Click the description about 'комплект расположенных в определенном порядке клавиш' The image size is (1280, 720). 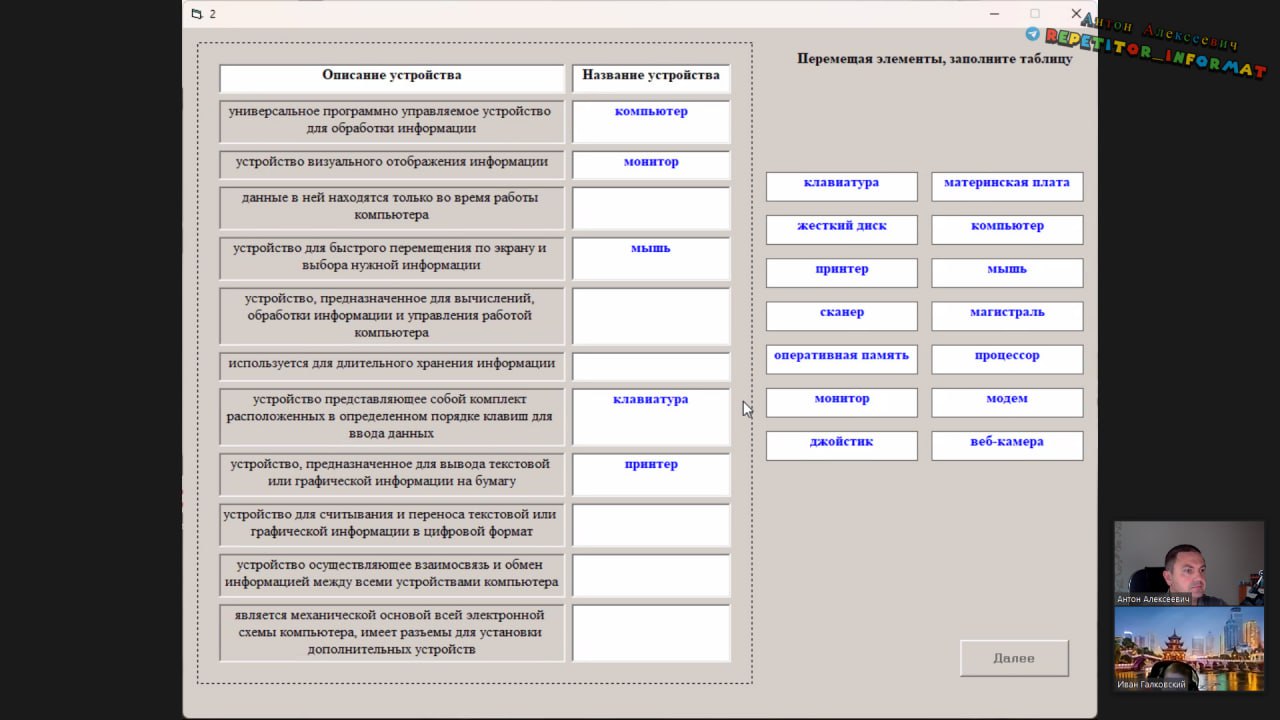392,417
